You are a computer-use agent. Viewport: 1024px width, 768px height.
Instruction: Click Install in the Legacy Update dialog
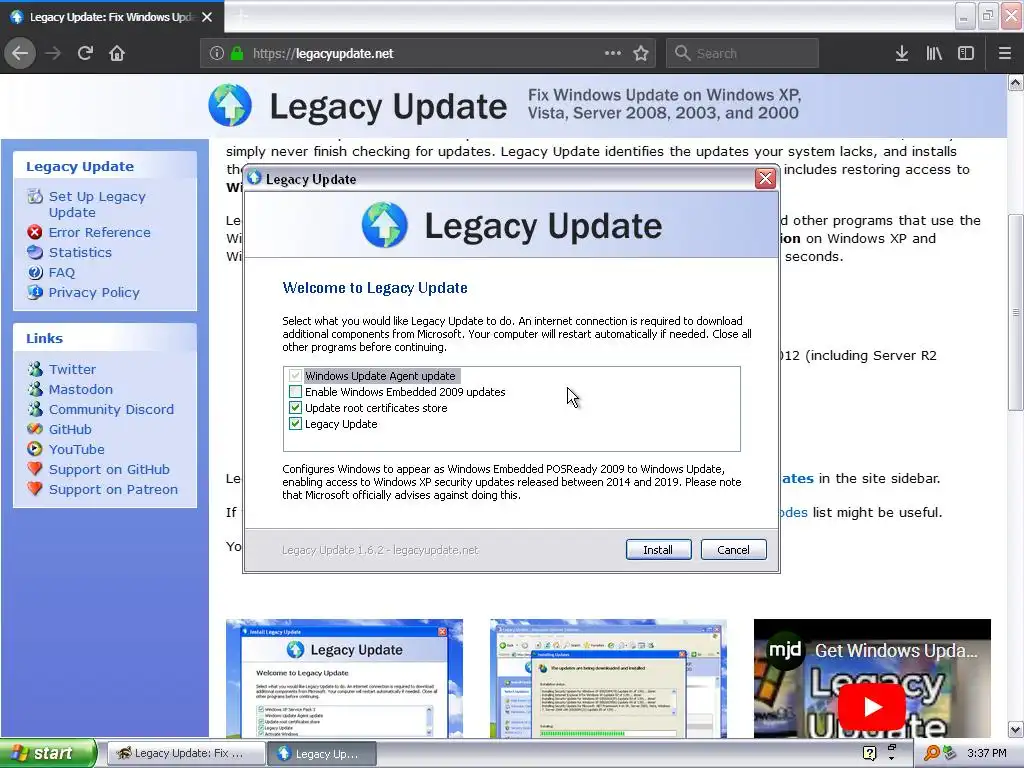pos(658,550)
